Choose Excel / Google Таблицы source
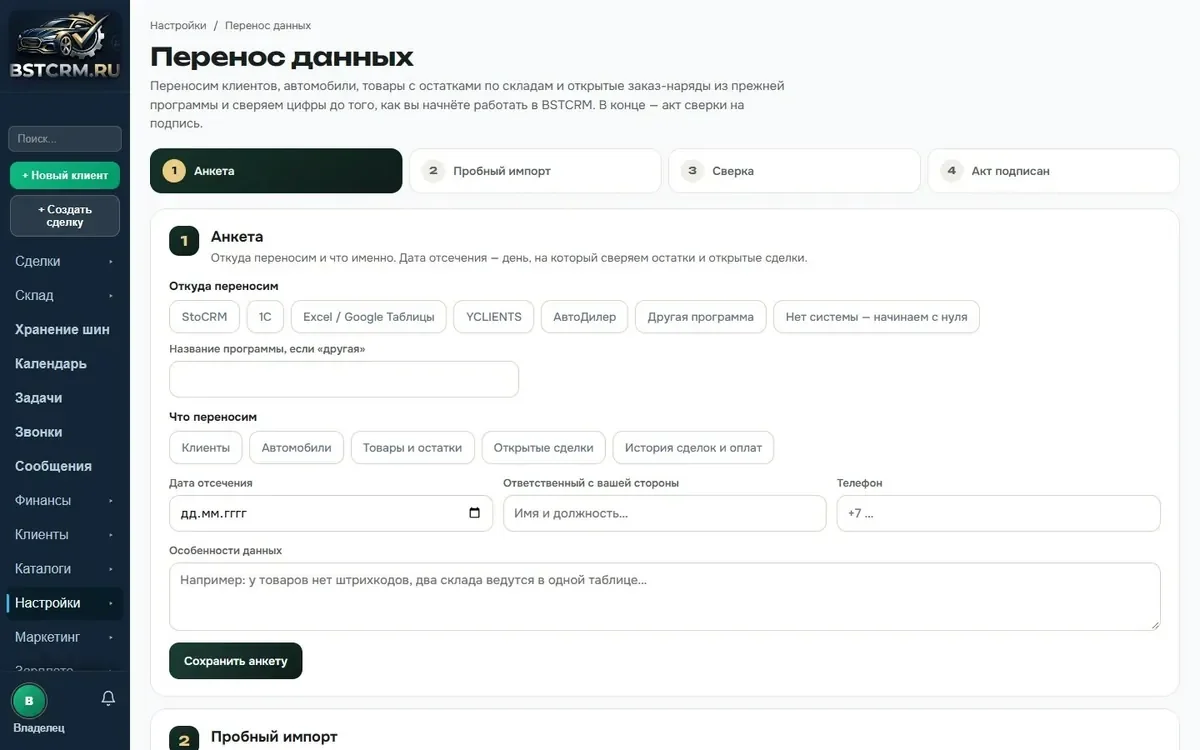1200x750 pixels. [369, 317]
